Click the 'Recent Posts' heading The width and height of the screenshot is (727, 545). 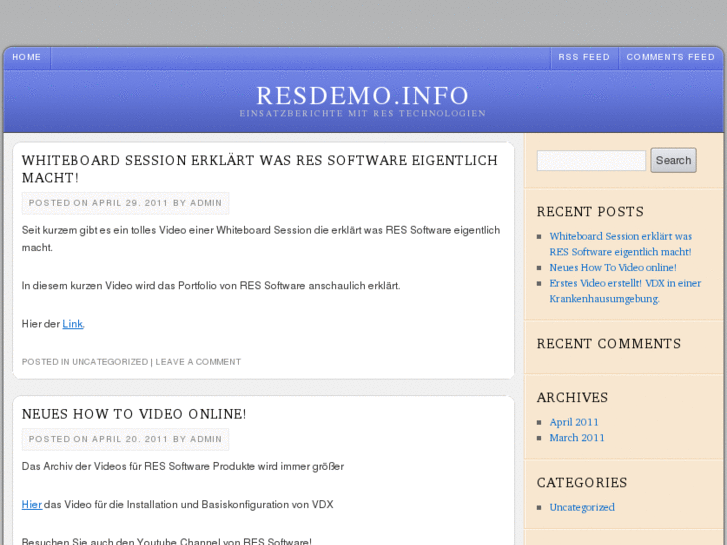click(x=590, y=212)
